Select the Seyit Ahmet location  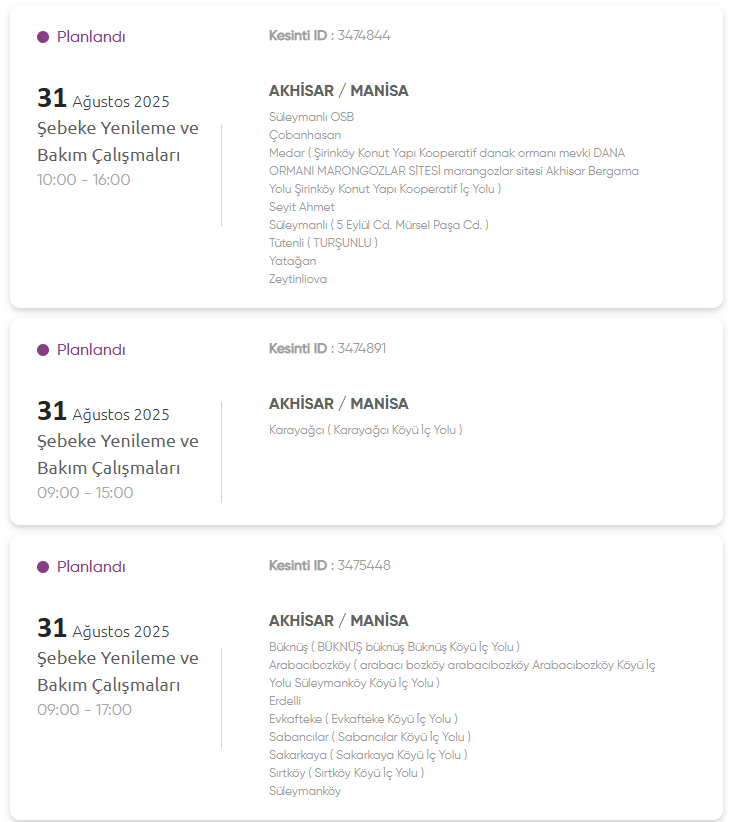click(x=302, y=207)
